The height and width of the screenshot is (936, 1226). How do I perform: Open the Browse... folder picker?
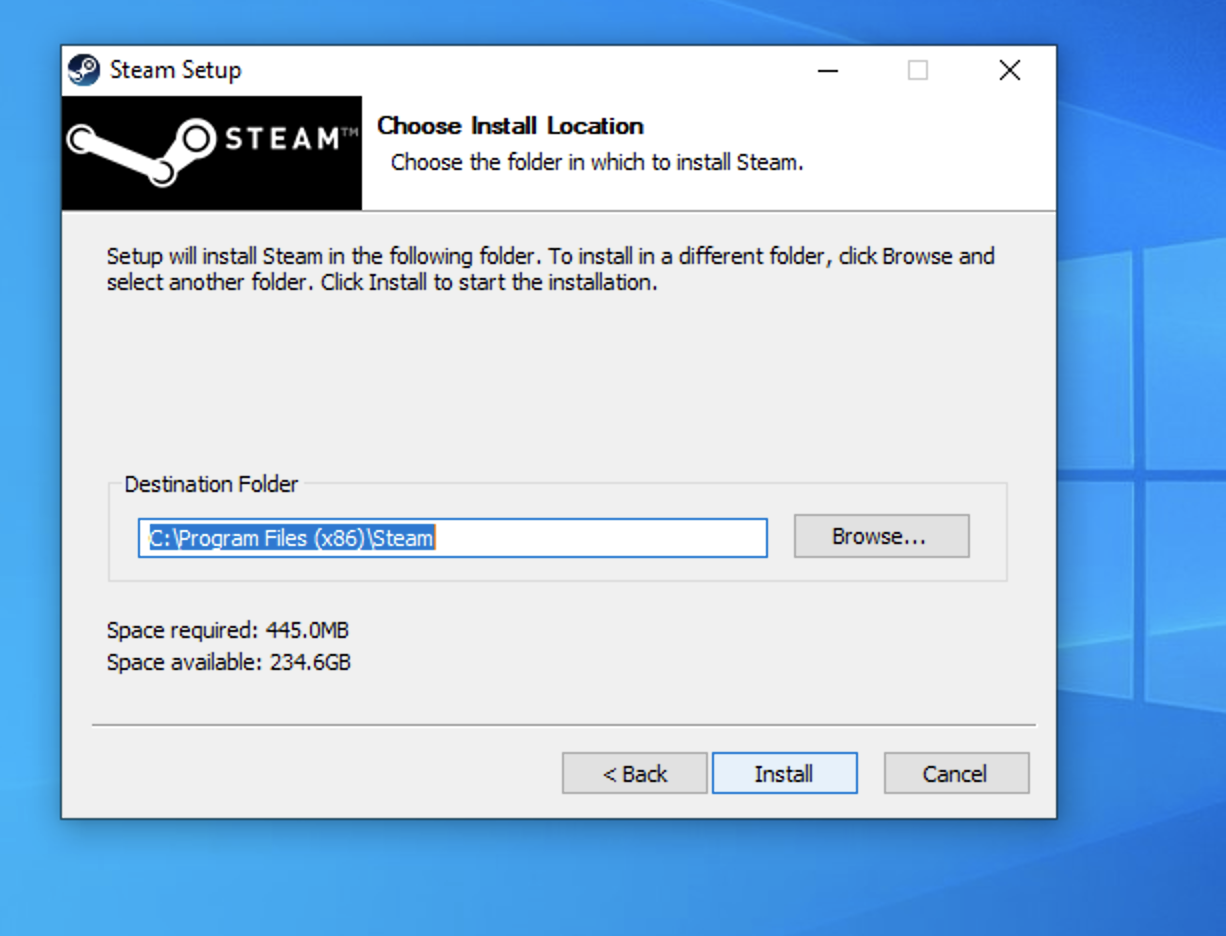click(x=881, y=536)
